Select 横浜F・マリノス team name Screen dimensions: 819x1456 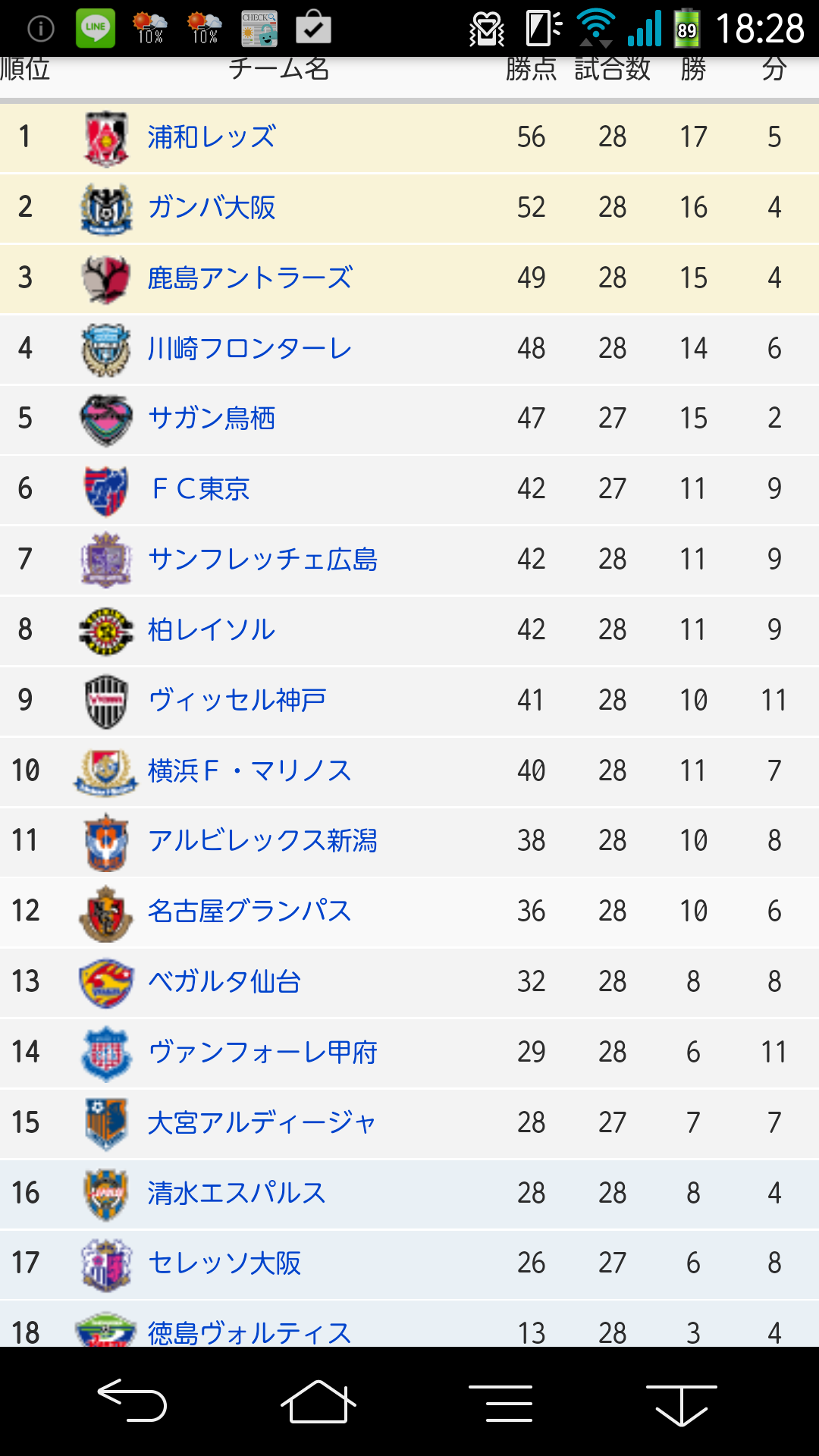[249, 770]
